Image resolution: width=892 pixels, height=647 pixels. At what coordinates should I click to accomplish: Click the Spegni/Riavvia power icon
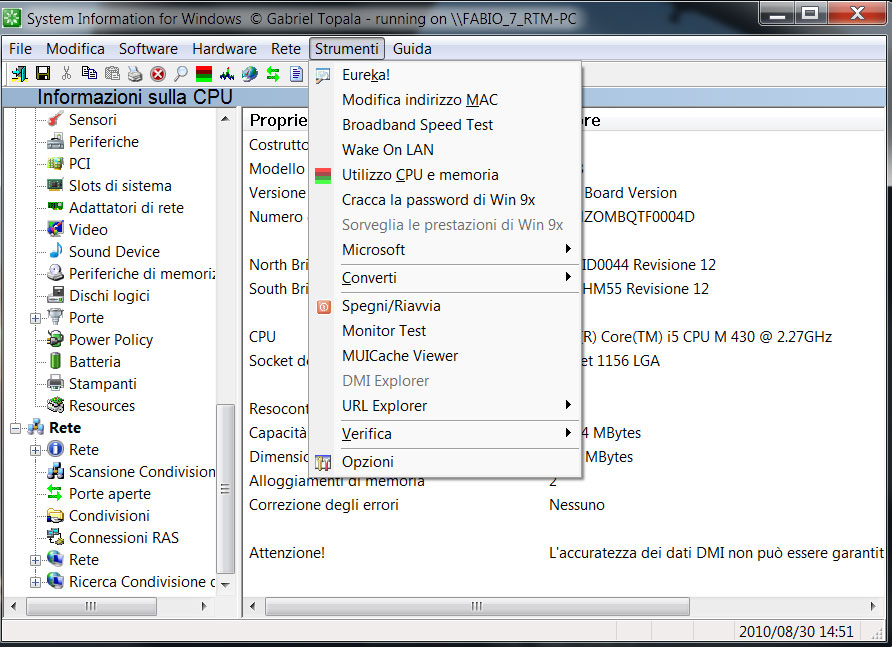pyautogui.click(x=324, y=307)
